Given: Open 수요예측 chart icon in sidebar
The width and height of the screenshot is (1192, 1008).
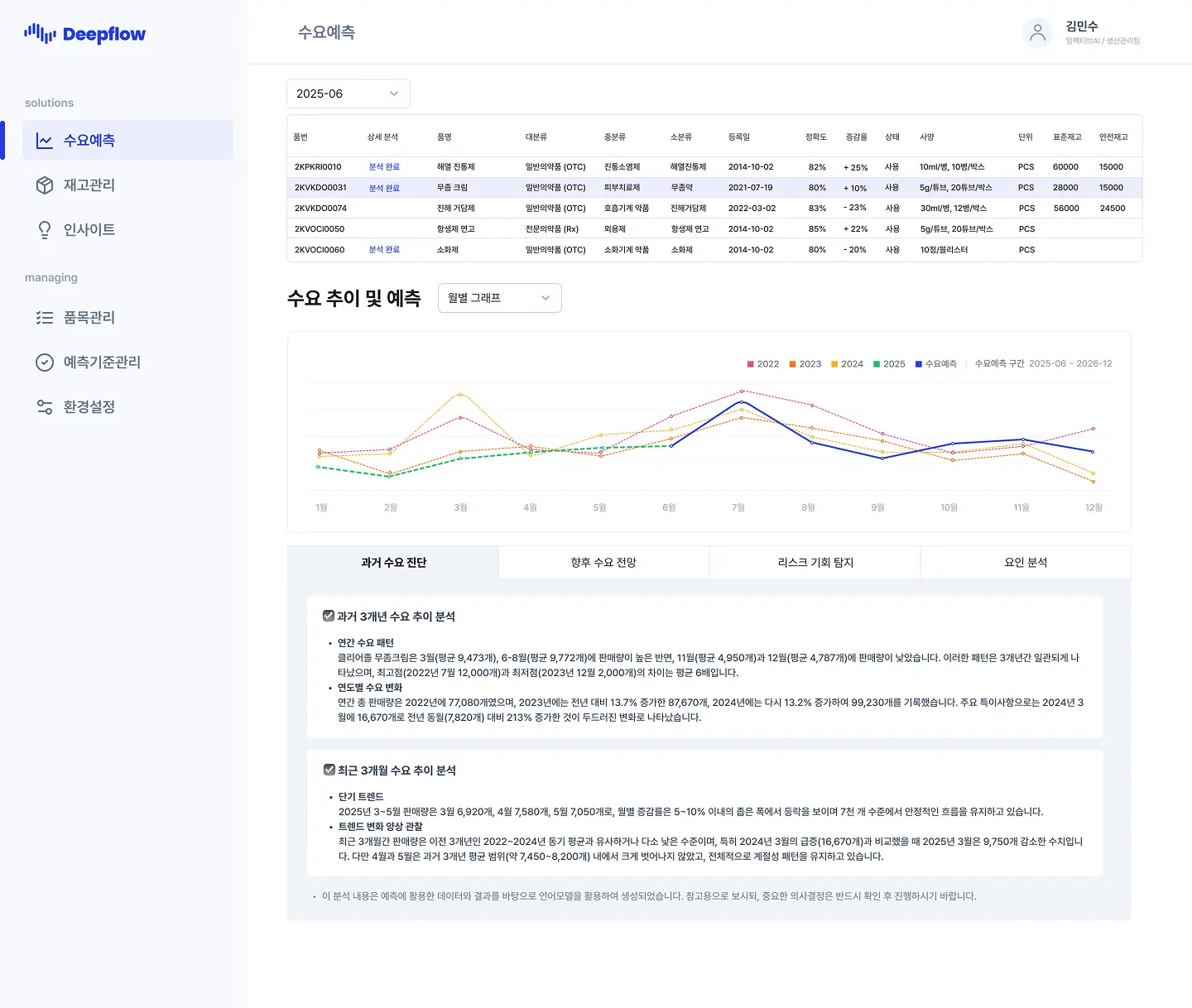Looking at the screenshot, I should tap(45, 141).
